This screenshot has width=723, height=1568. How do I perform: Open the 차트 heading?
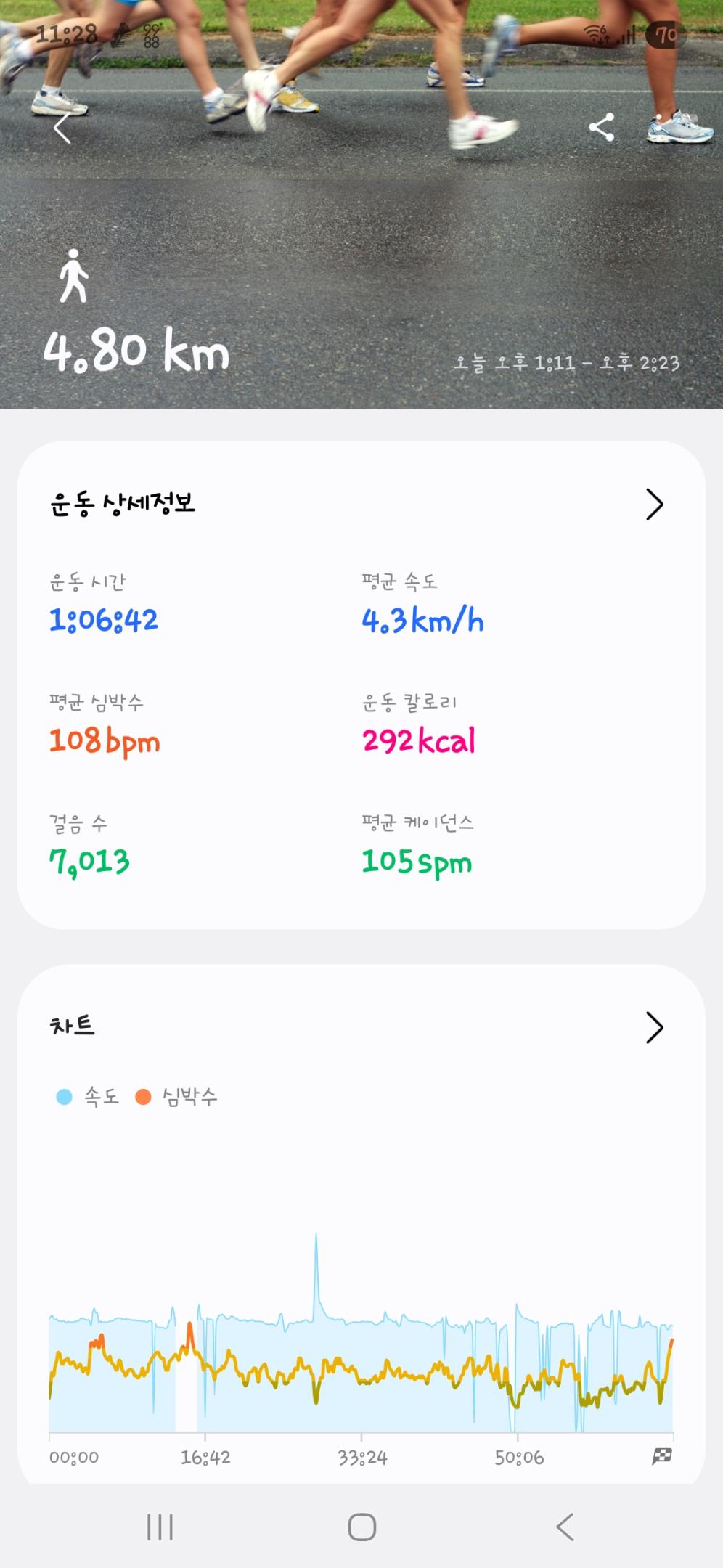coord(72,1026)
